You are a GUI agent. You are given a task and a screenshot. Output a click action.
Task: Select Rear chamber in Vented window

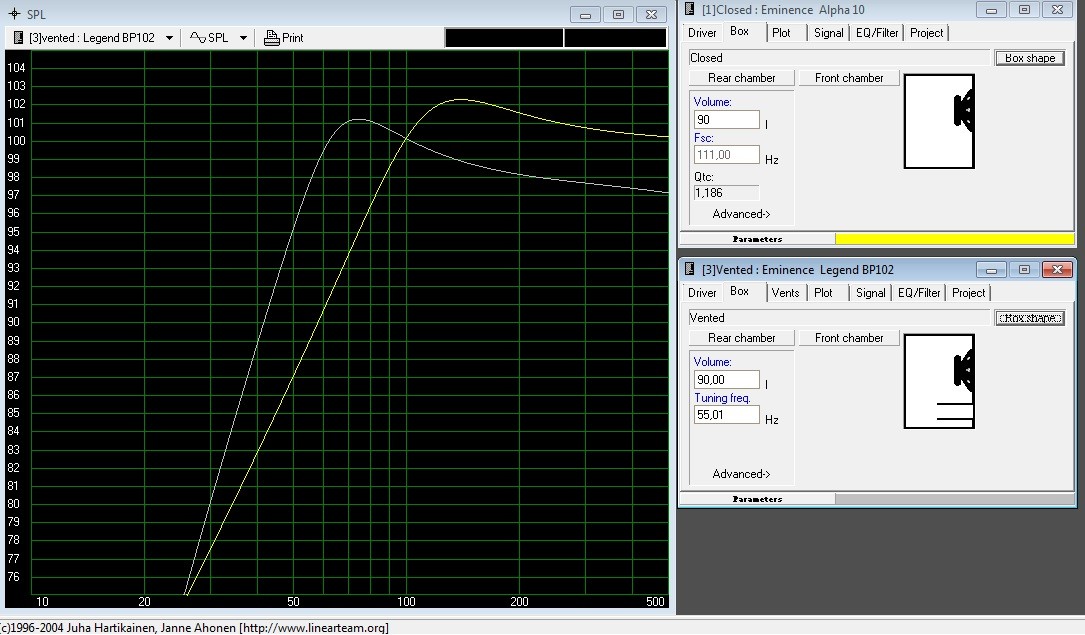pos(741,338)
